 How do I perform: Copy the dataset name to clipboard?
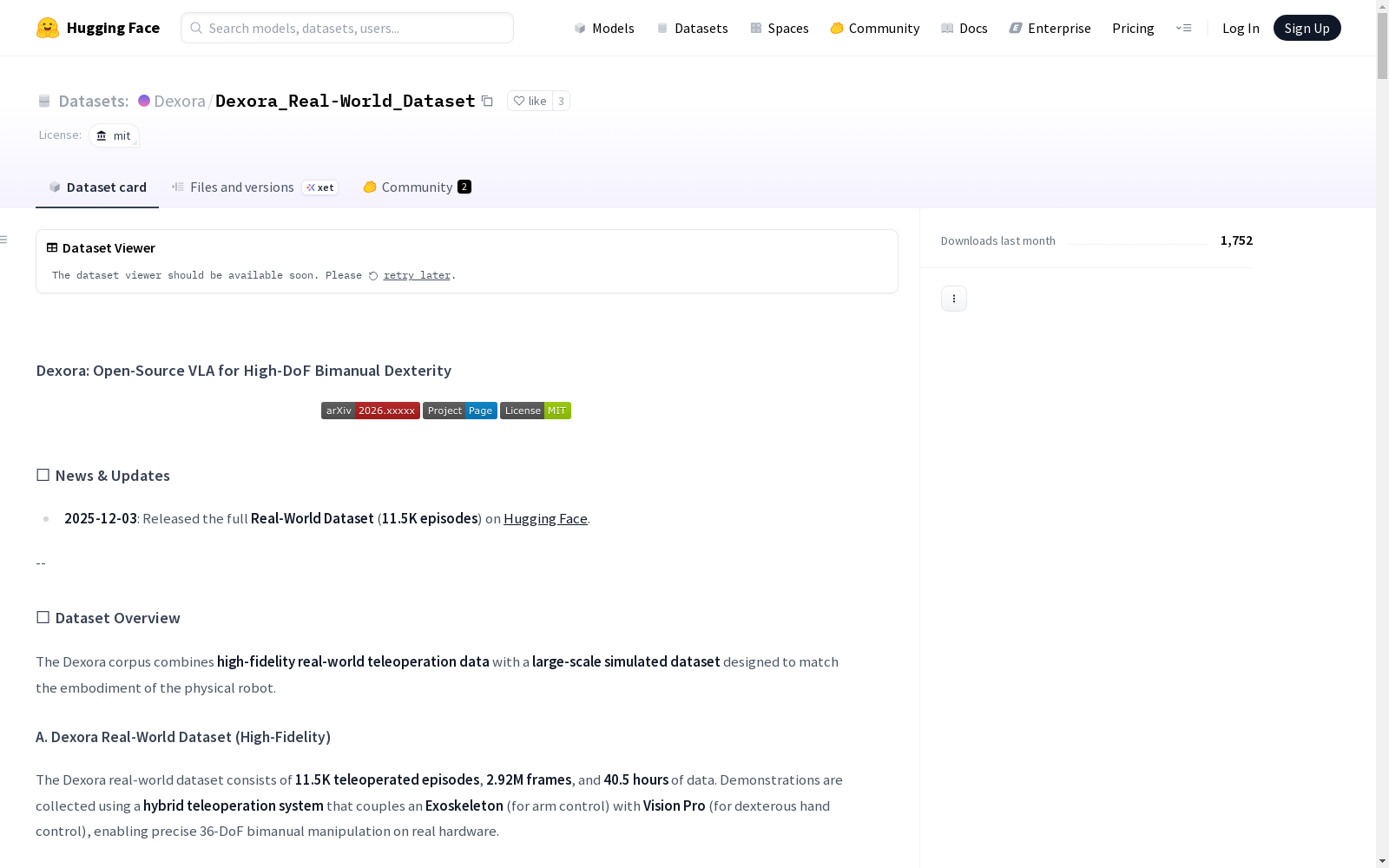[488, 101]
